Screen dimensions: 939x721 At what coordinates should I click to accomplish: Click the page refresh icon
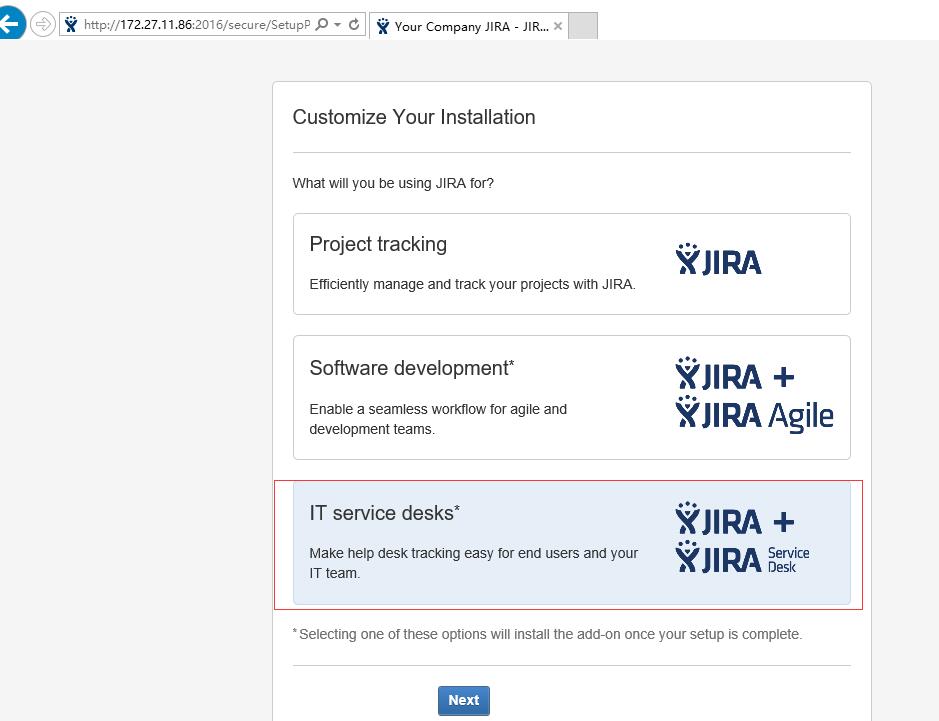tap(354, 25)
